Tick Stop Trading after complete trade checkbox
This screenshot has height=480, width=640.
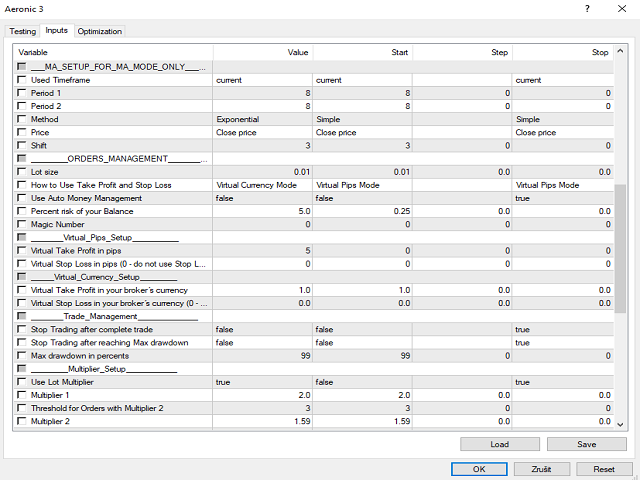[x=22, y=329]
